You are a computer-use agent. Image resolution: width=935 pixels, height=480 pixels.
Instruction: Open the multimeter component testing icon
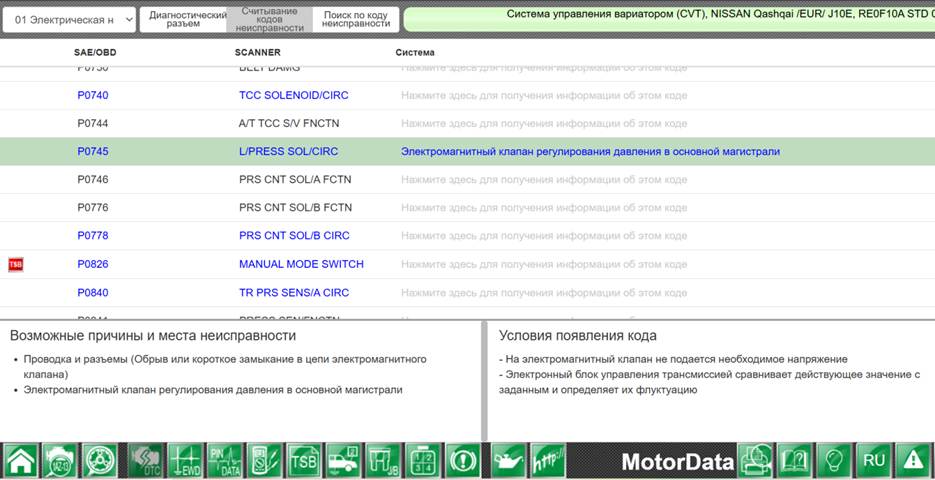(265, 460)
